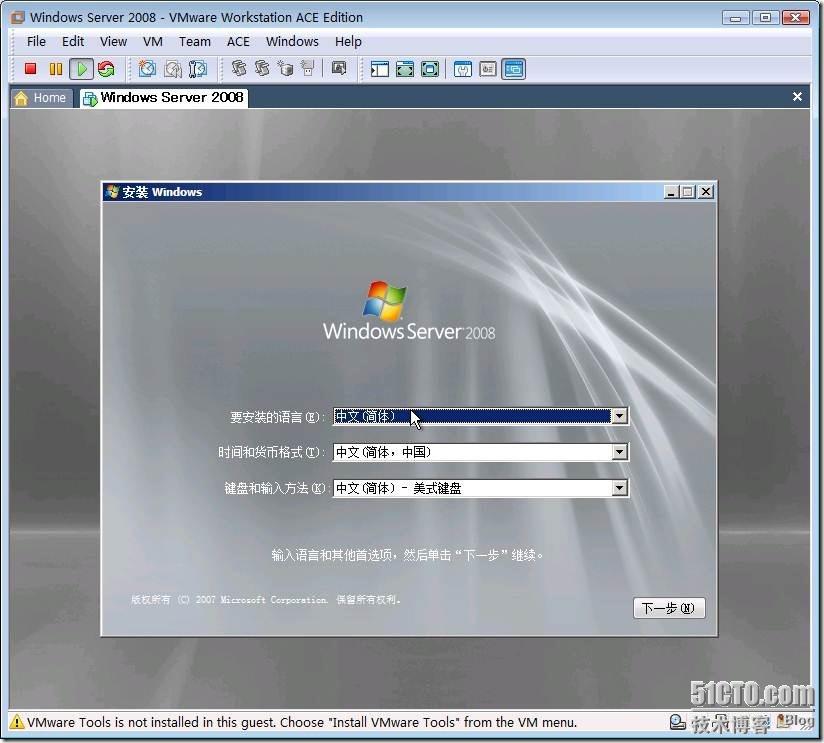Open the Team menu
Screen dimensions: 824x743
pyautogui.click(x=194, y=42)
